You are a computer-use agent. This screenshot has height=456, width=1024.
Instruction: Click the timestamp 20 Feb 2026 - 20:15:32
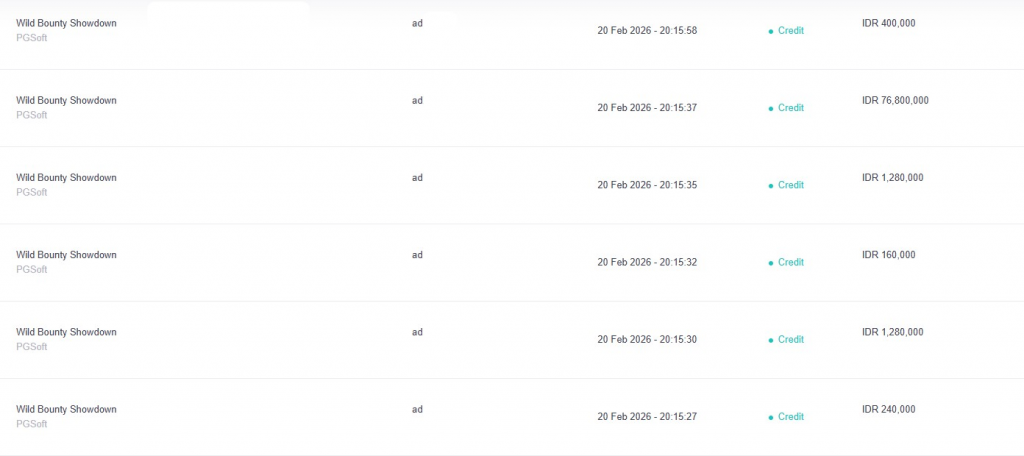click(x=647, y=262)
